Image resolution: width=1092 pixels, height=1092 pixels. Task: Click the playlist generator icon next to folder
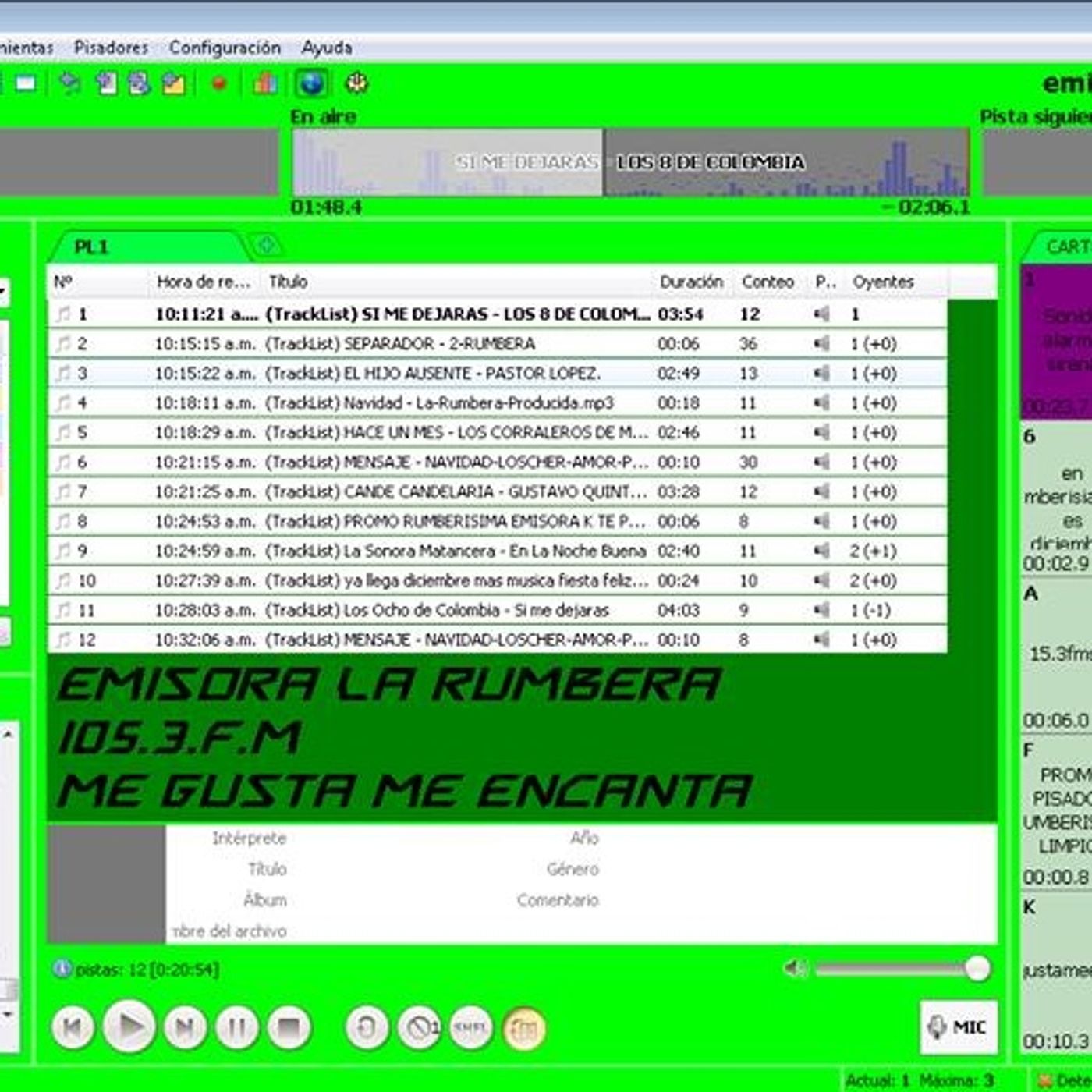[x=140, y=83]
